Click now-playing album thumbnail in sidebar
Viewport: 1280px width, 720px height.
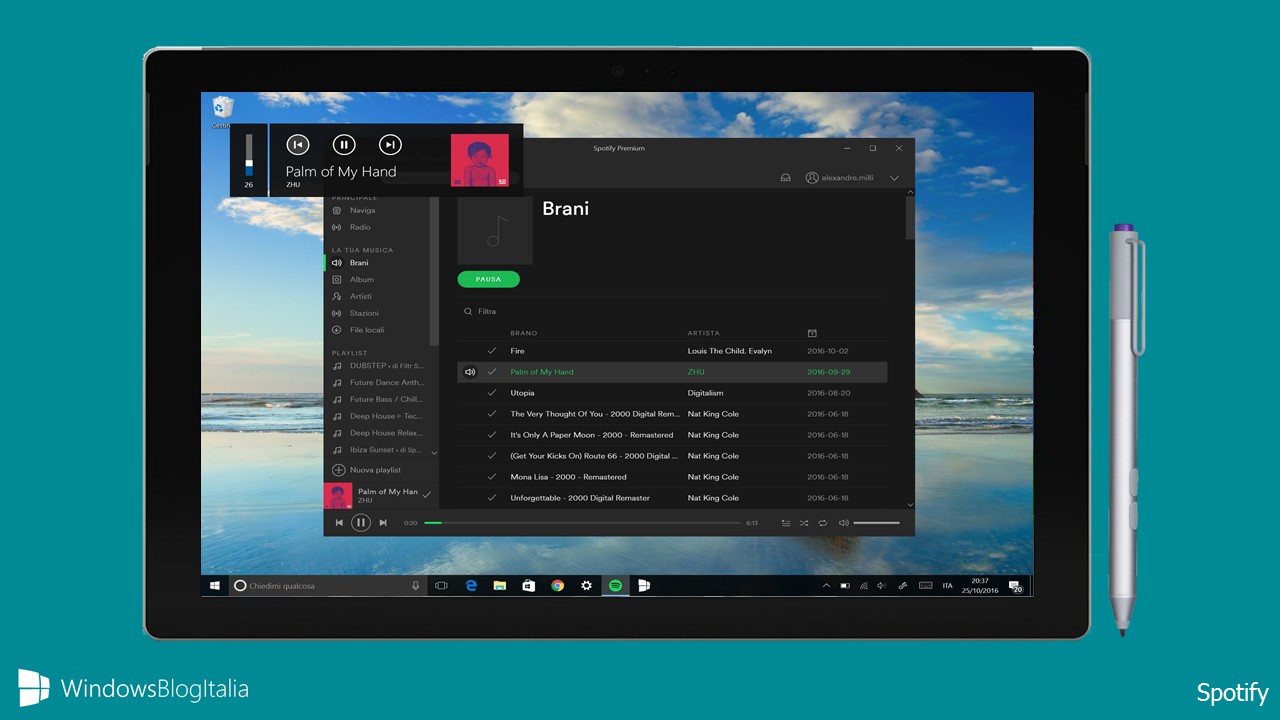click(x=338, y=496)
